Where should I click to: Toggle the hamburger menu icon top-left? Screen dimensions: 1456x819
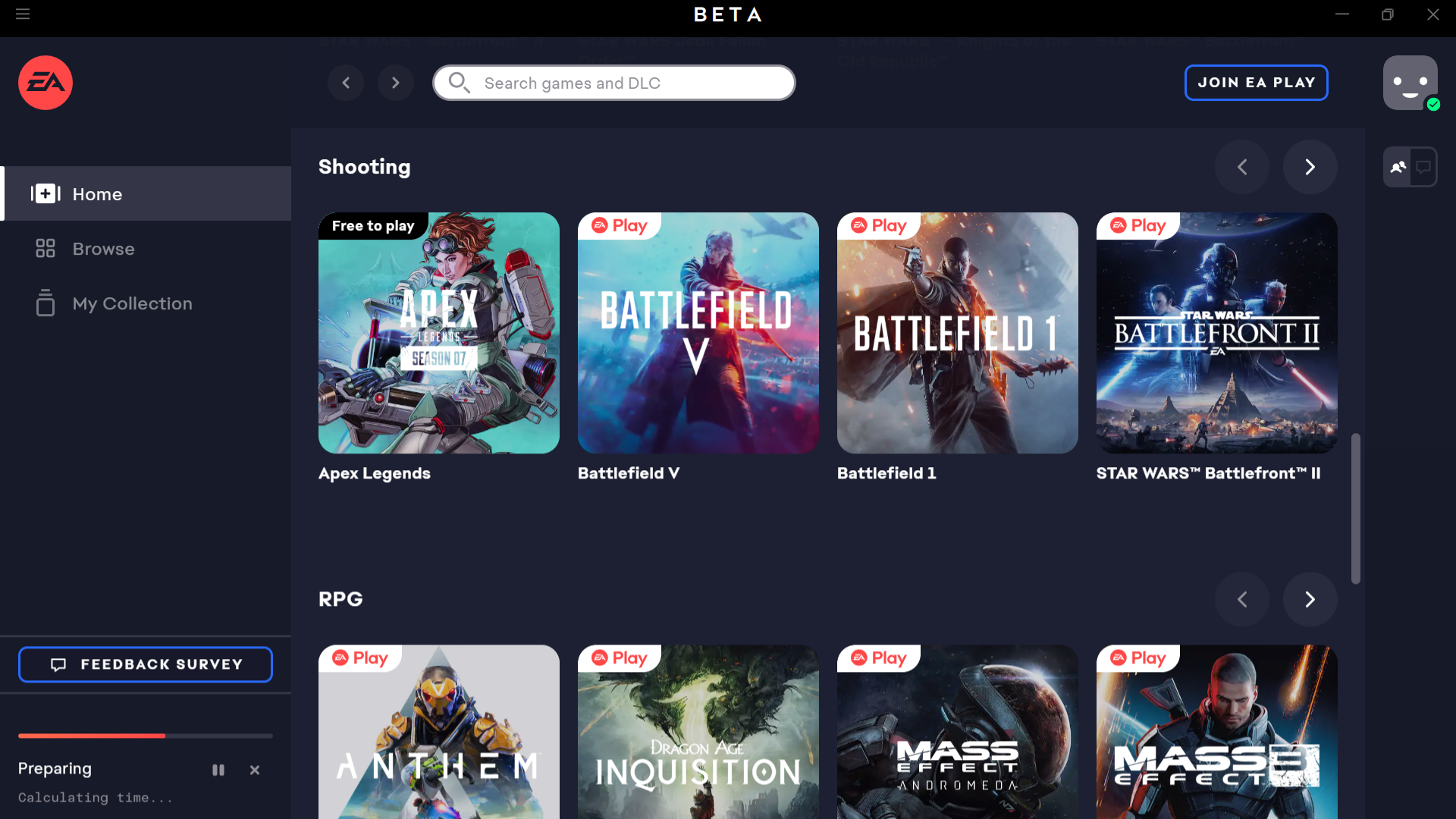(22, 12)
